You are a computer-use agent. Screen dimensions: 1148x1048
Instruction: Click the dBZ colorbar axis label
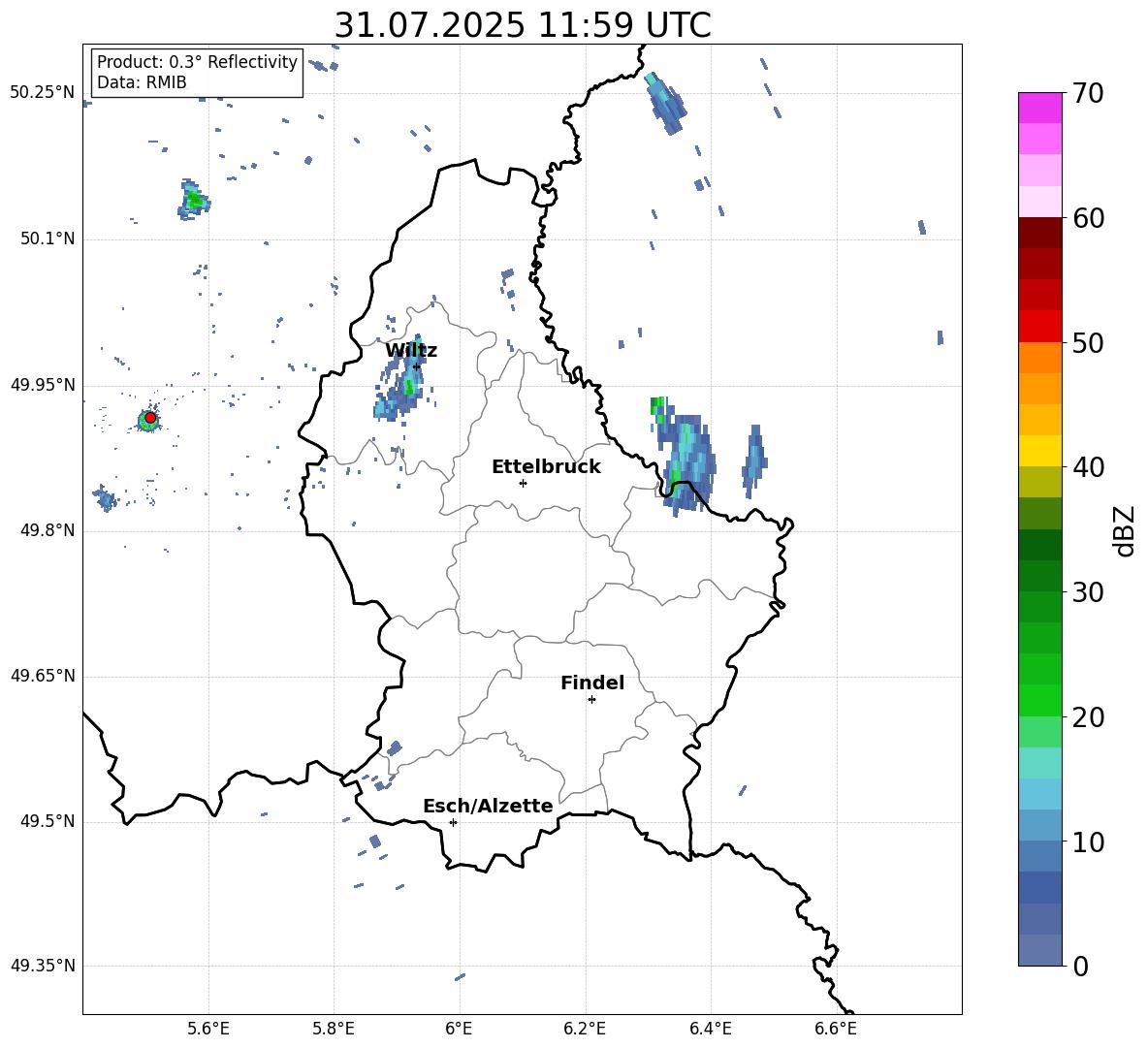(x=1125, y=530)
